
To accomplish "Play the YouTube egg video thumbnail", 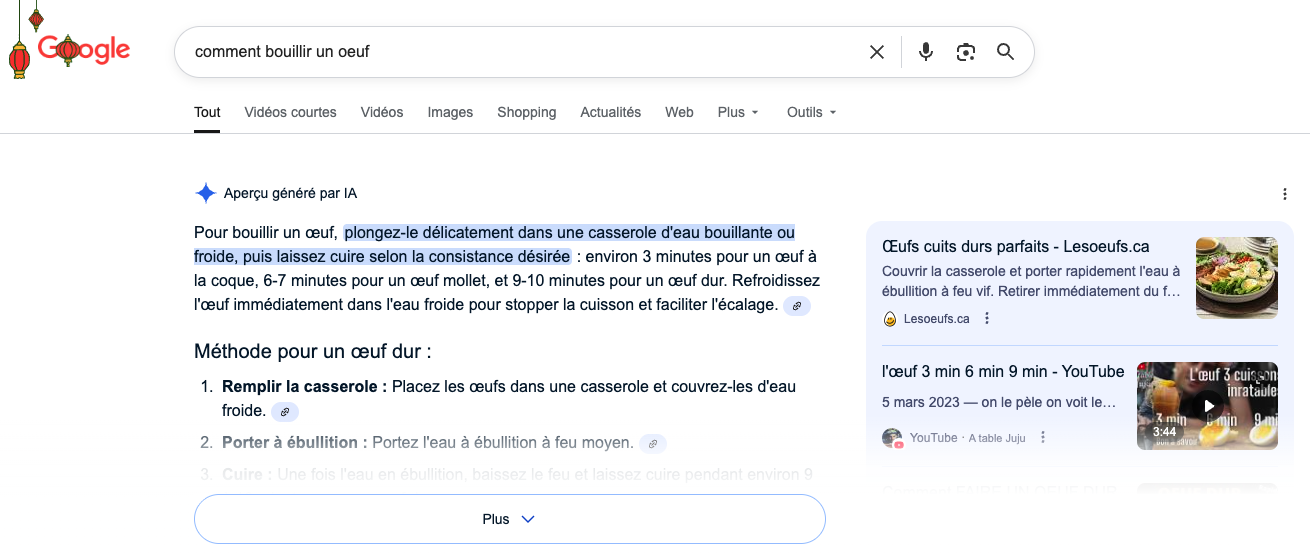I will [x=1207, y=406].
